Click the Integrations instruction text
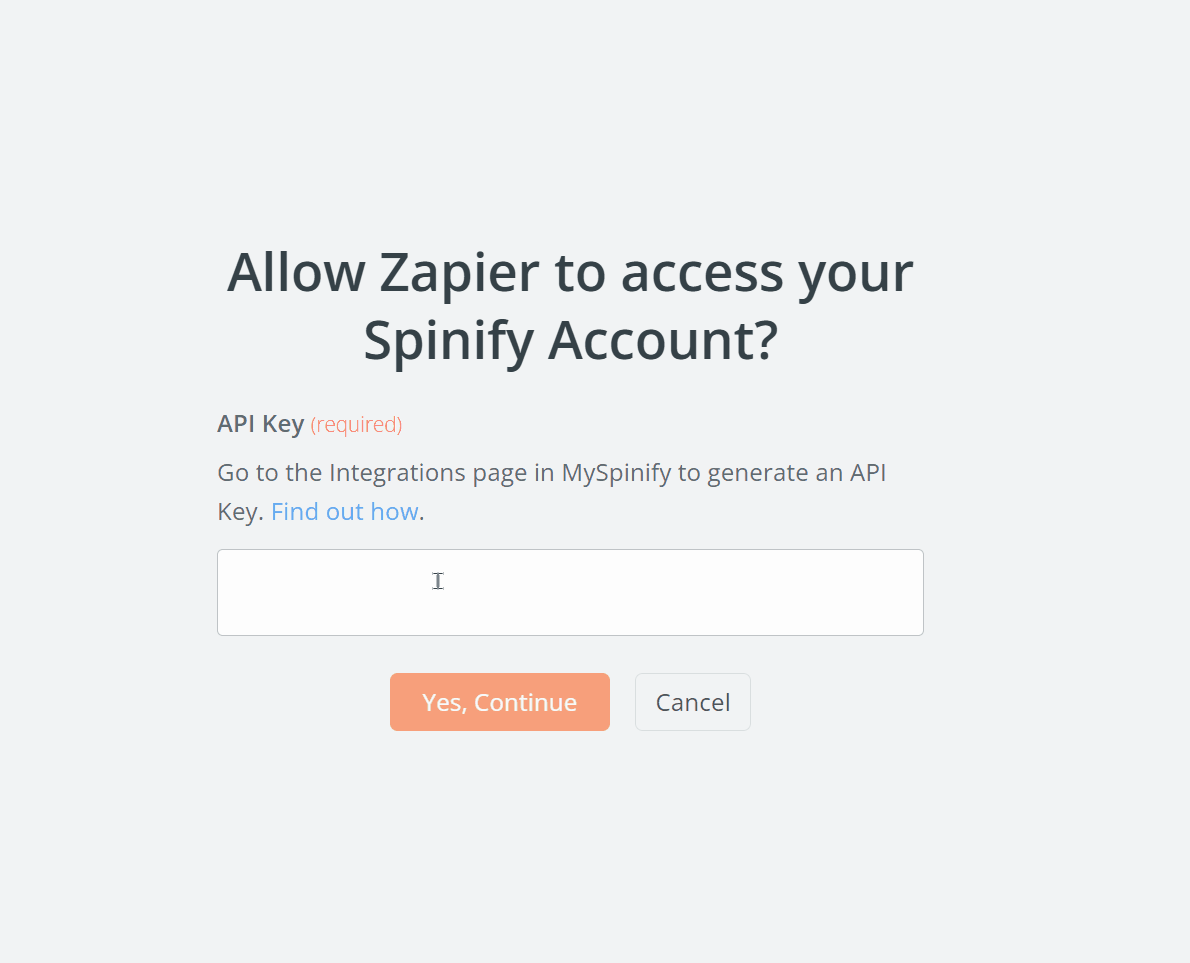Viewport: 1190px width, 963px height. 550,472
